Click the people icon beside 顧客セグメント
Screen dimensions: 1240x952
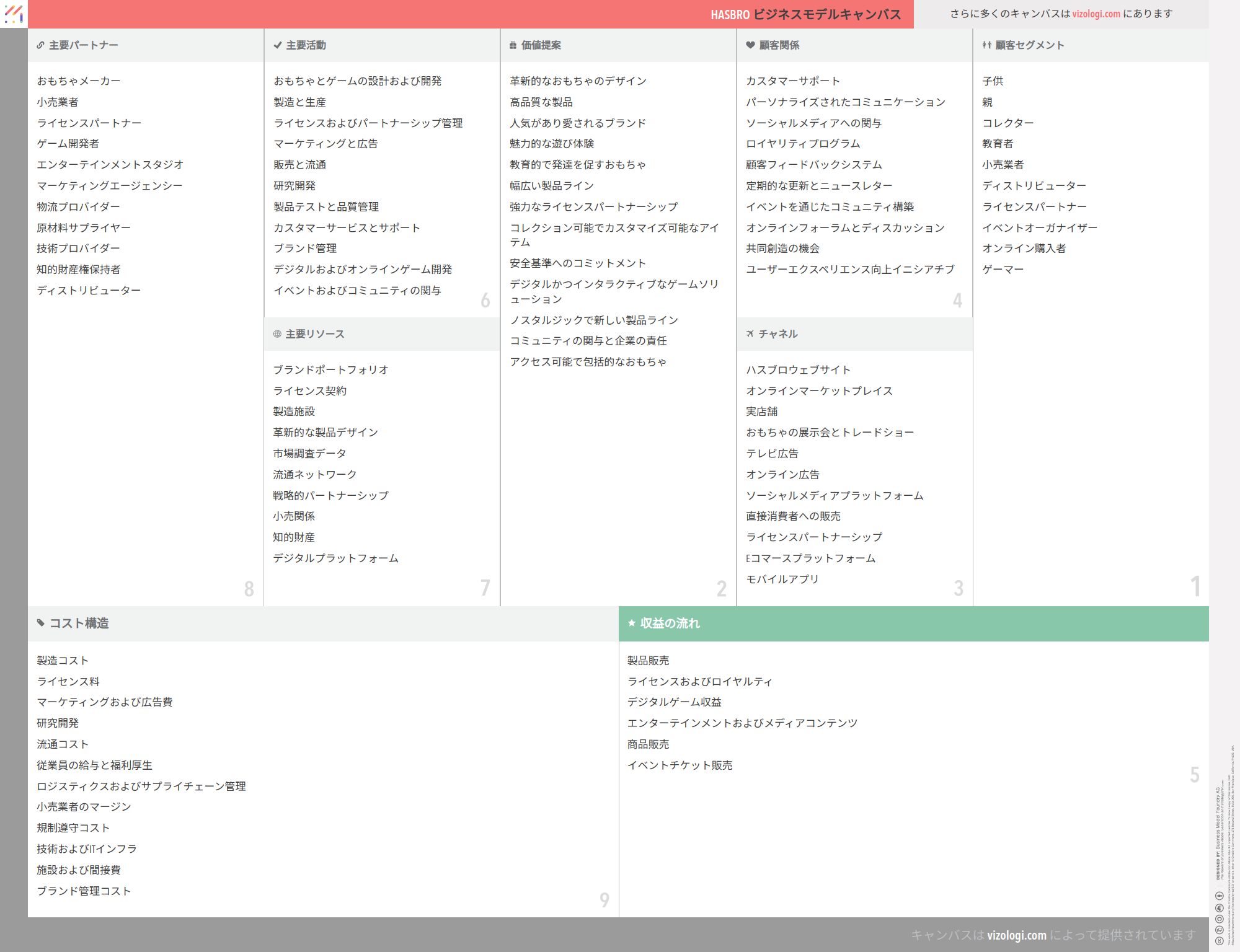986,45
